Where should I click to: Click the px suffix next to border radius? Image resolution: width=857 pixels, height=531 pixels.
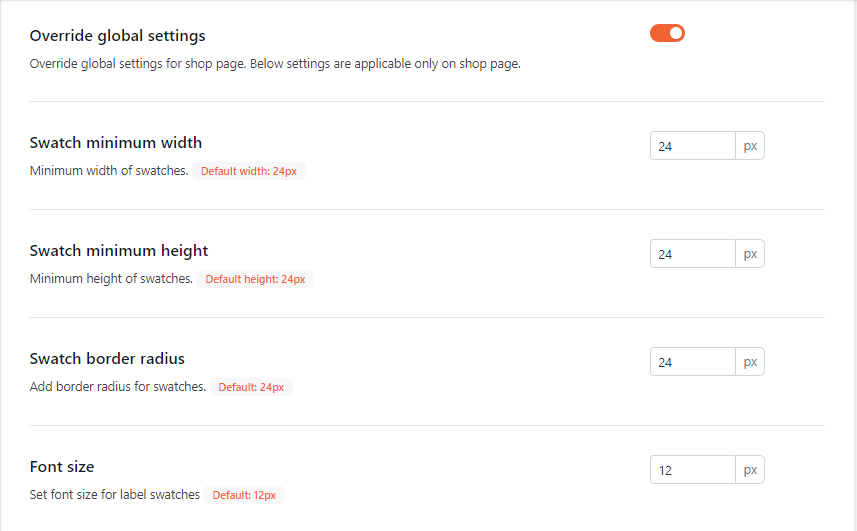click(750, 362)
